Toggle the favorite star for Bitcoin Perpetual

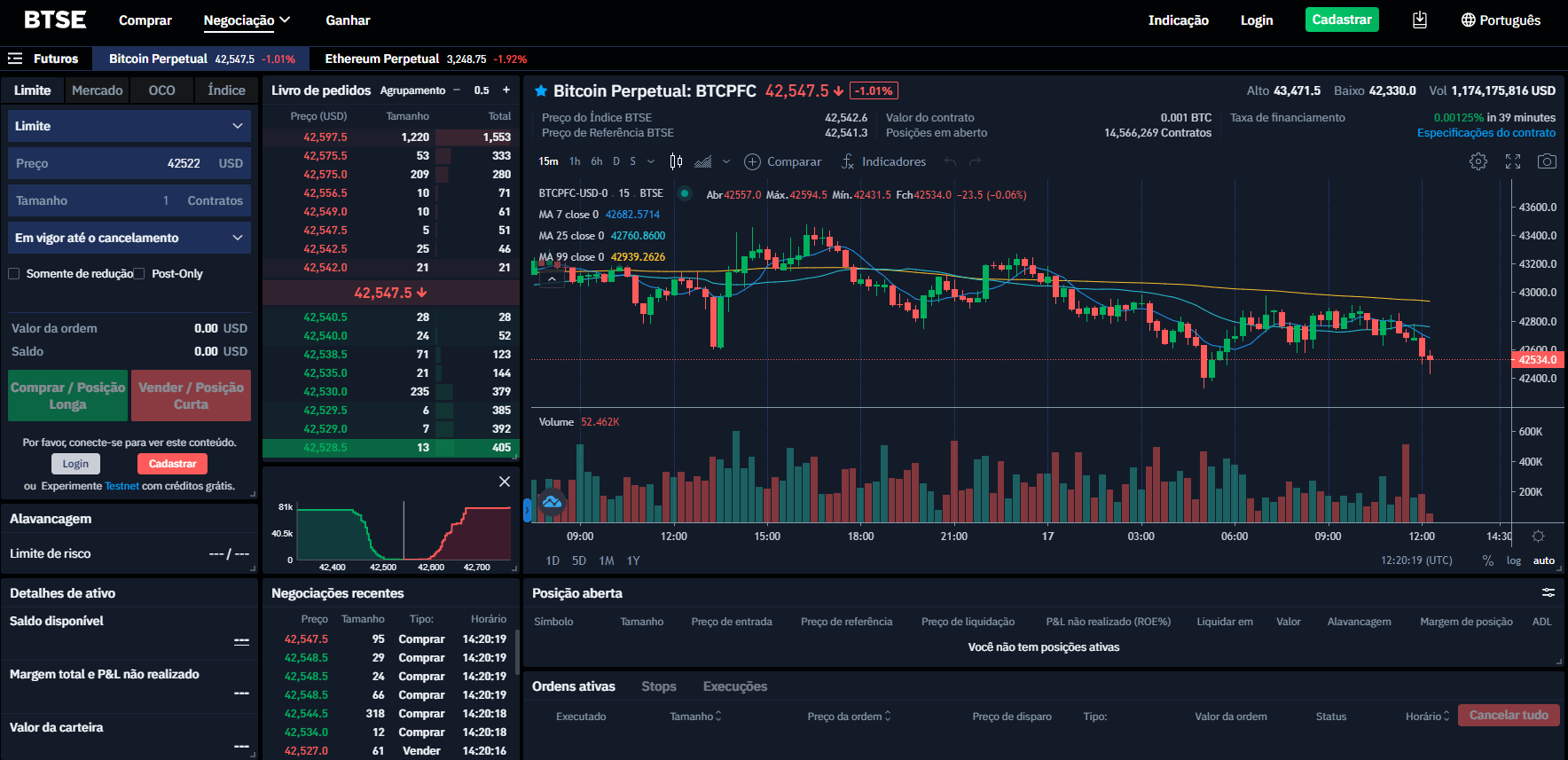click(541, 90)
